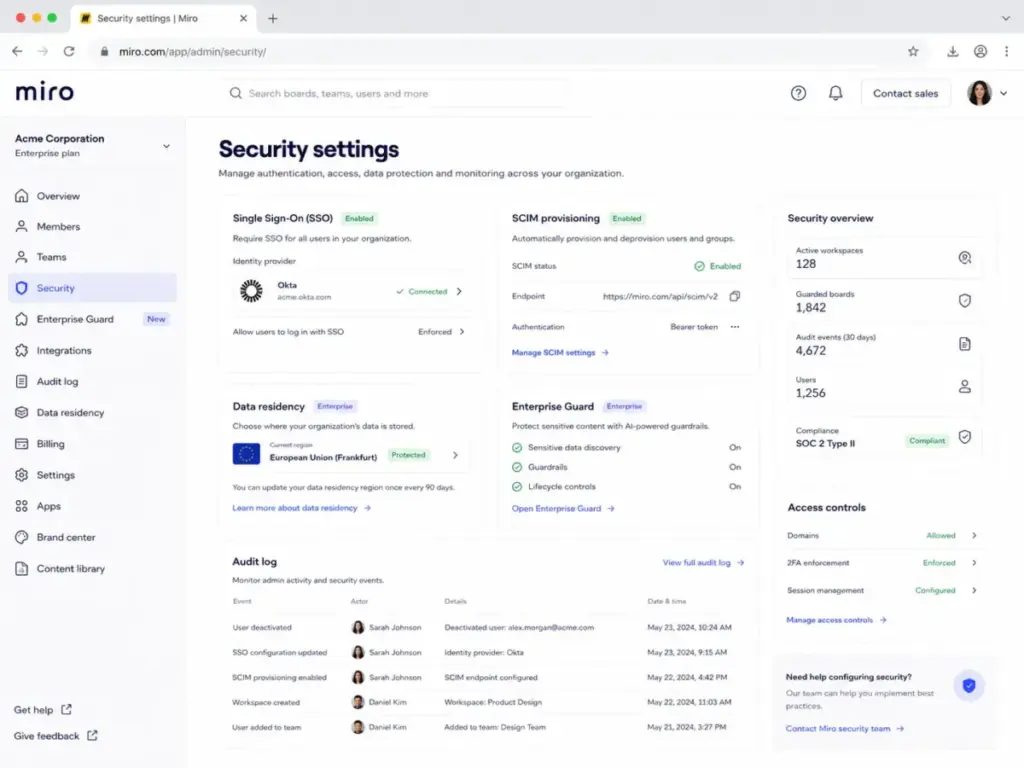Screen dimensions: 1024x768
Task: Click the Get help external link icon
Action: [x=67, y=709]
